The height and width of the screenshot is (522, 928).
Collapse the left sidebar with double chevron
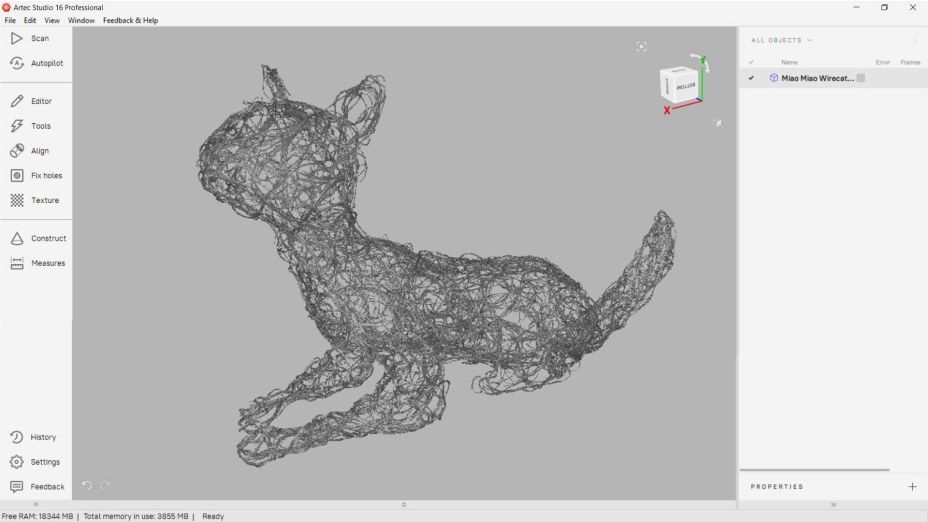[x=36, y=504]
